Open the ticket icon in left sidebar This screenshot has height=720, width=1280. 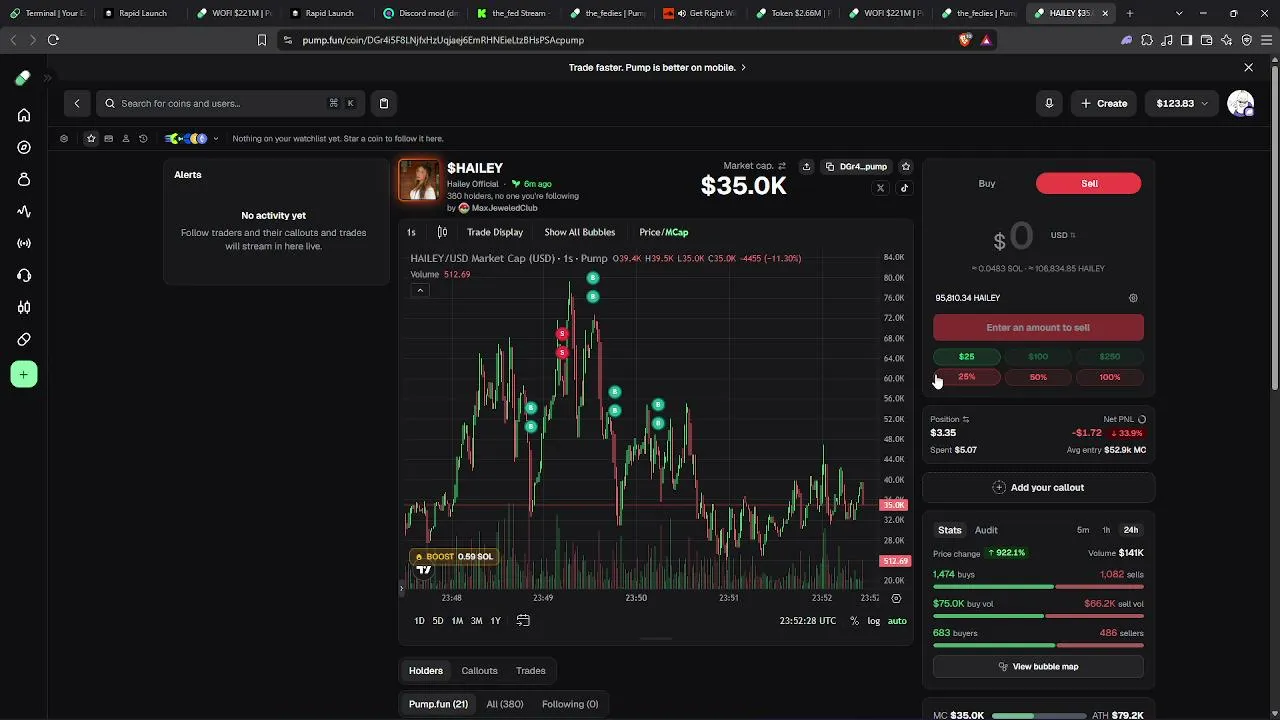(x=24, y=339)
